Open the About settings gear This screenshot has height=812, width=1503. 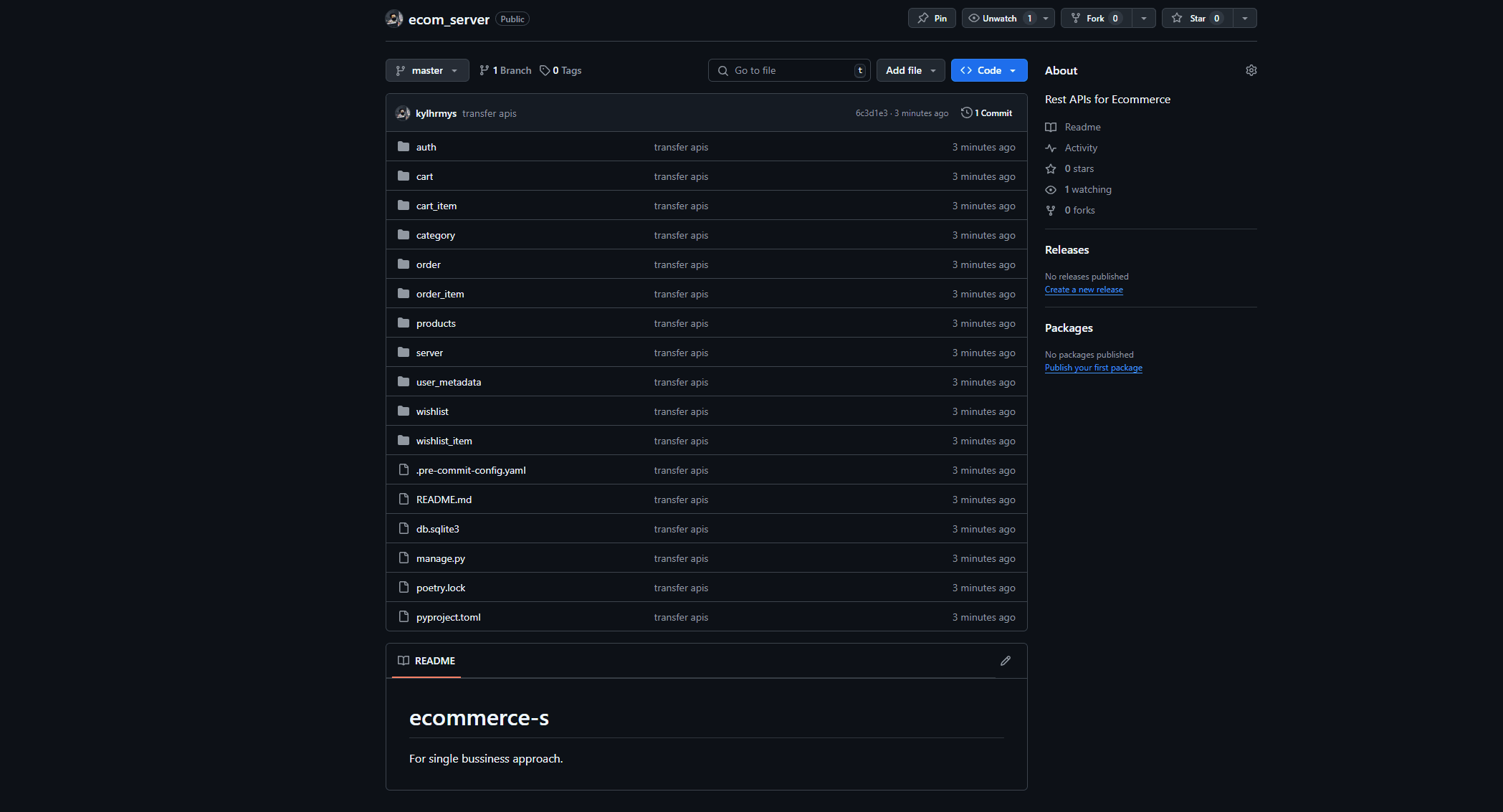click(x=1251, y=70)
